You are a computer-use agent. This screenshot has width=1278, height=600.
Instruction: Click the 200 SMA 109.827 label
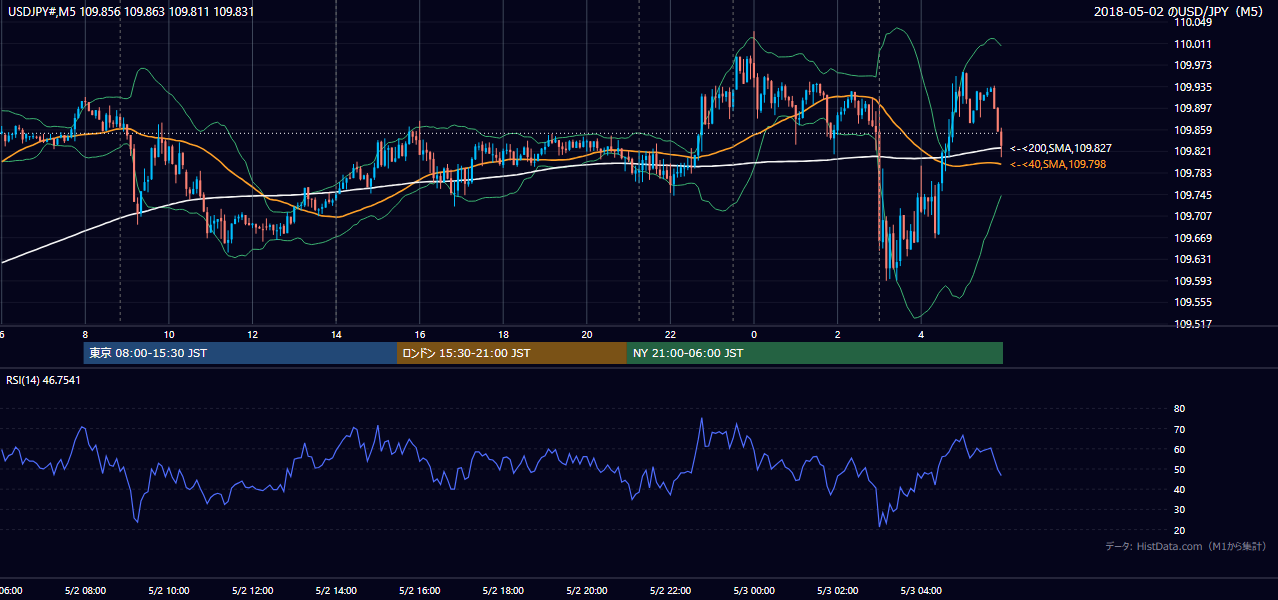(x=1061, y=148)
